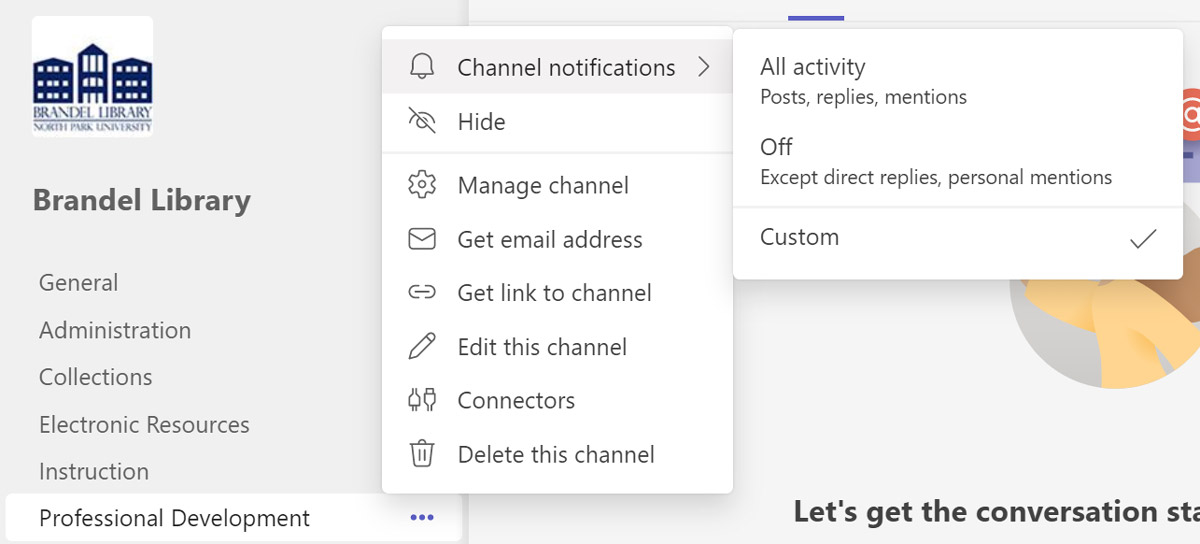Open the General channel
Screen dimensions: 1200x544
point(78,283)
